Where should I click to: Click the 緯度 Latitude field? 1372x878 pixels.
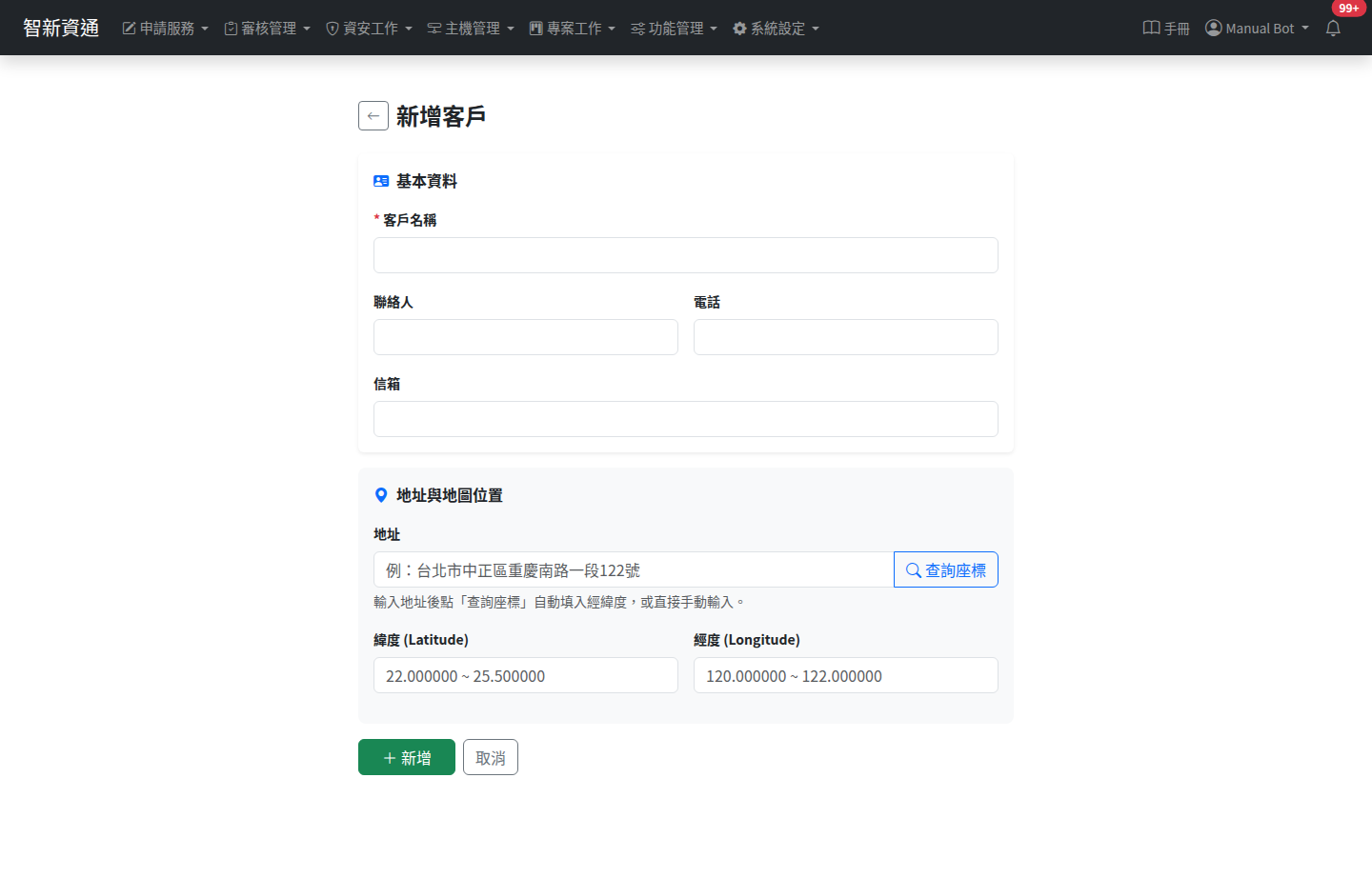(x=526, y=675)
